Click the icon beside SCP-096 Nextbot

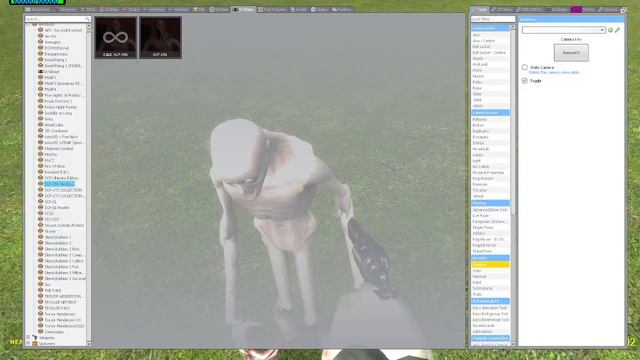40,184
